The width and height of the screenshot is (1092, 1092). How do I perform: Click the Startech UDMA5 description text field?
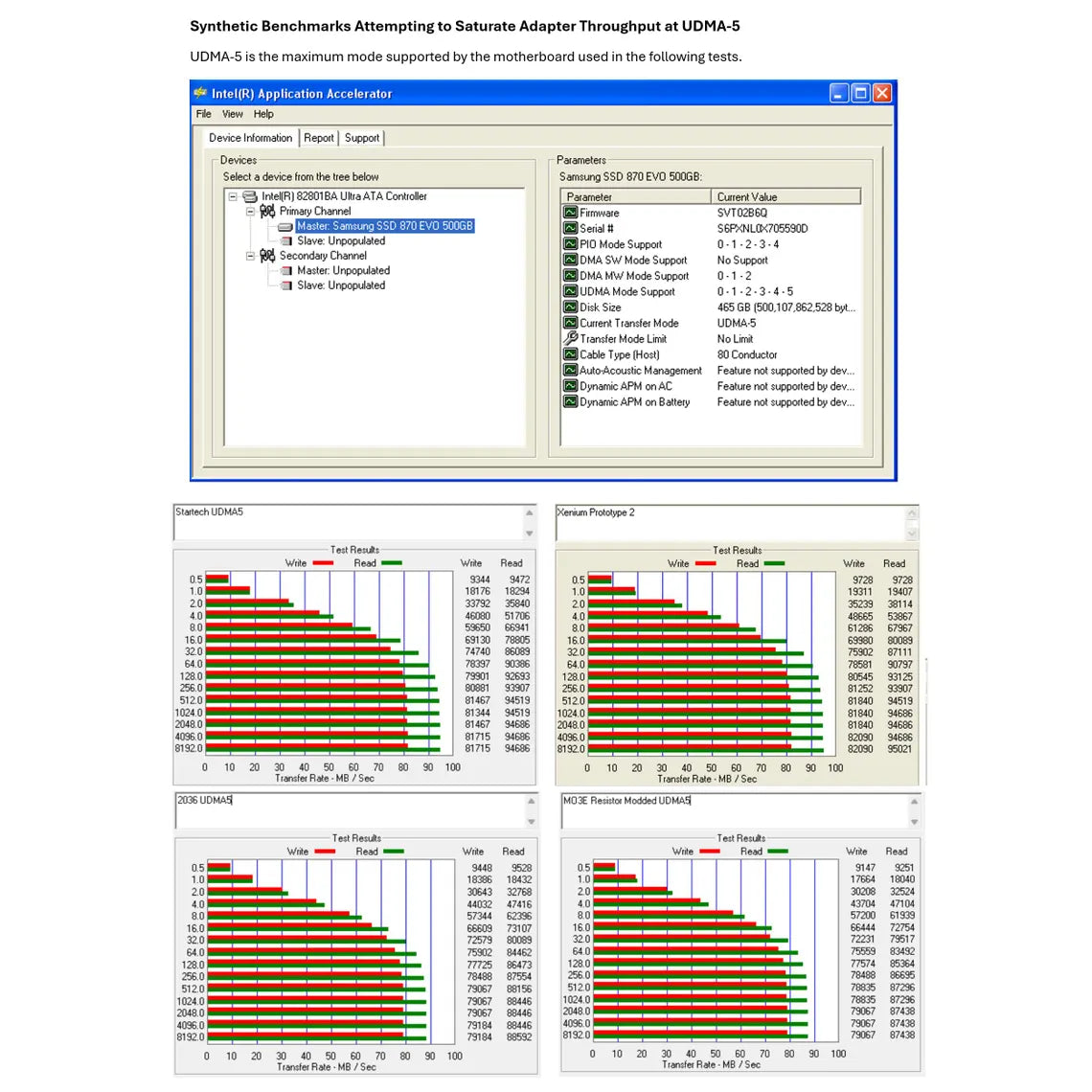pos(348,522)
